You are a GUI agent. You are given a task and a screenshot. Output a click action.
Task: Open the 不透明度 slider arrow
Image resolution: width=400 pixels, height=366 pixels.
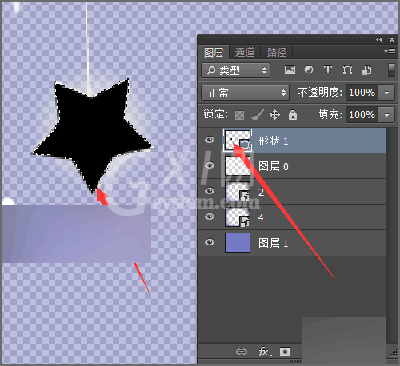tap(387, 93)
